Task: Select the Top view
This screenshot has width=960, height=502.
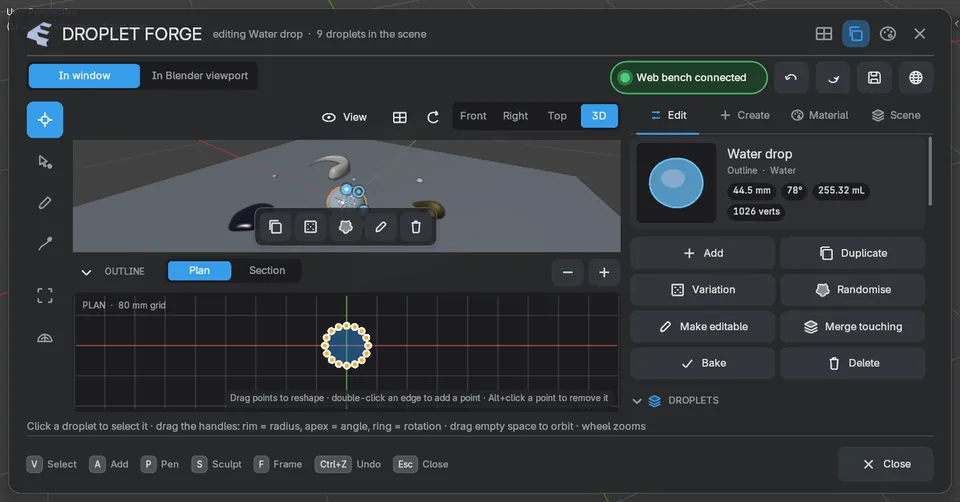Action: point(557,116)
